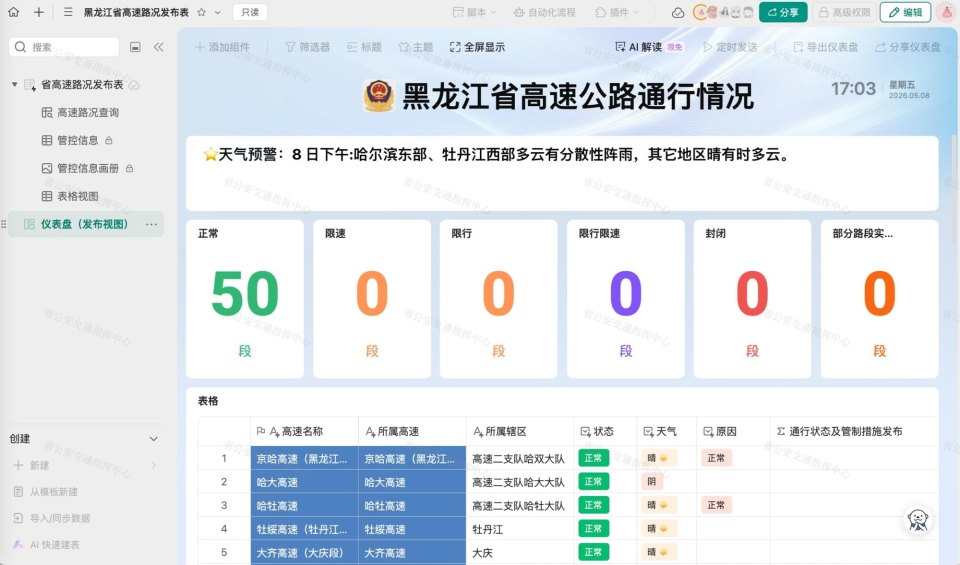Select the 封闭 statistic card
960x565 pixels.
tap(752, 299)
